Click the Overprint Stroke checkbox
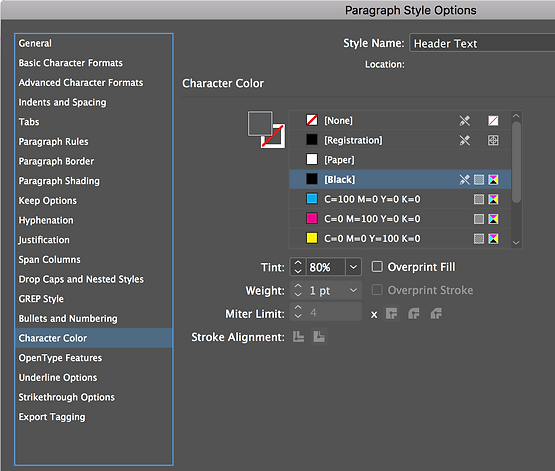Viewport: 555px width, 471px height. click(377, 290)
